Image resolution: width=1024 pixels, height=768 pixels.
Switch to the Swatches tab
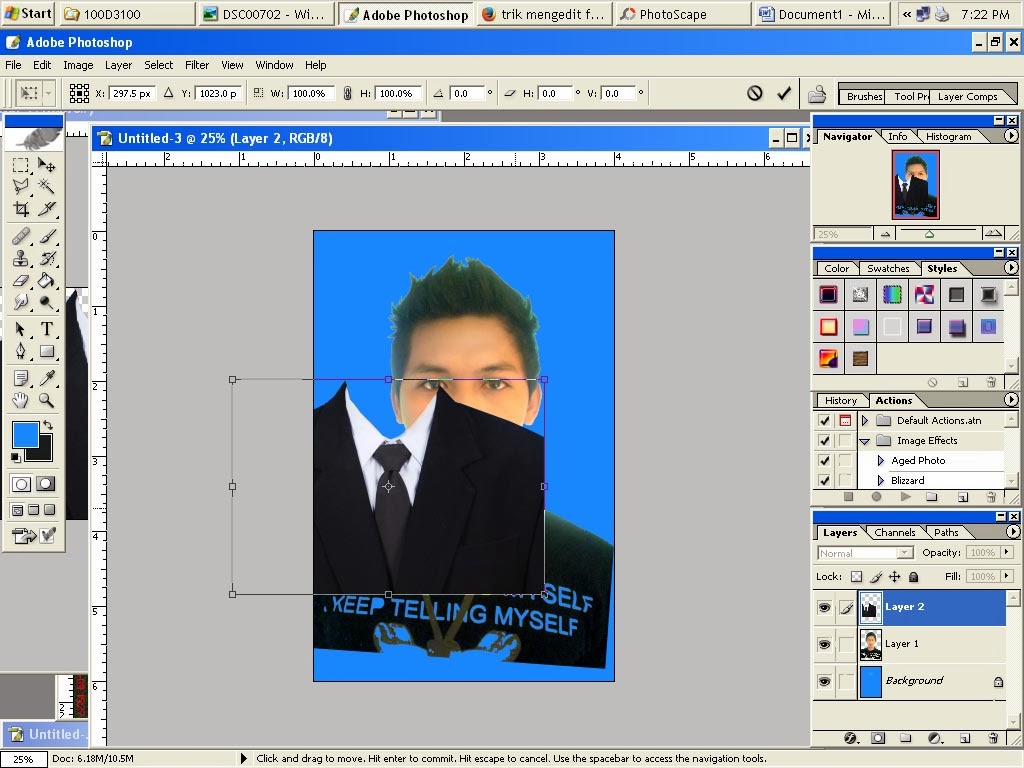click(x=888, y=268)
